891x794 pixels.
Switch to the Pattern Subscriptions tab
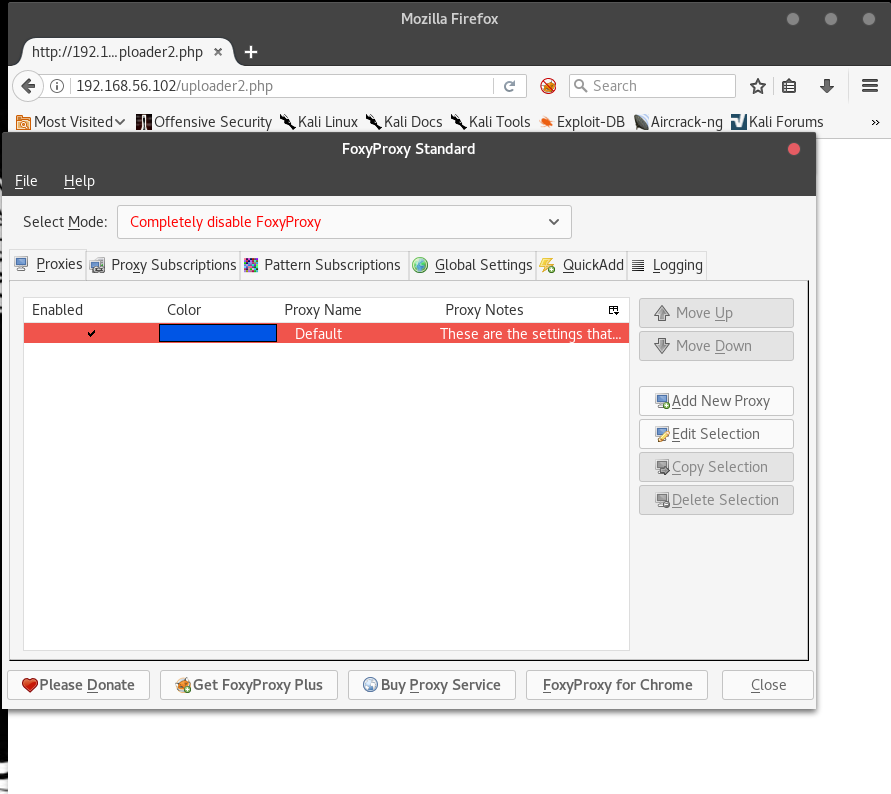coord(322,265)
